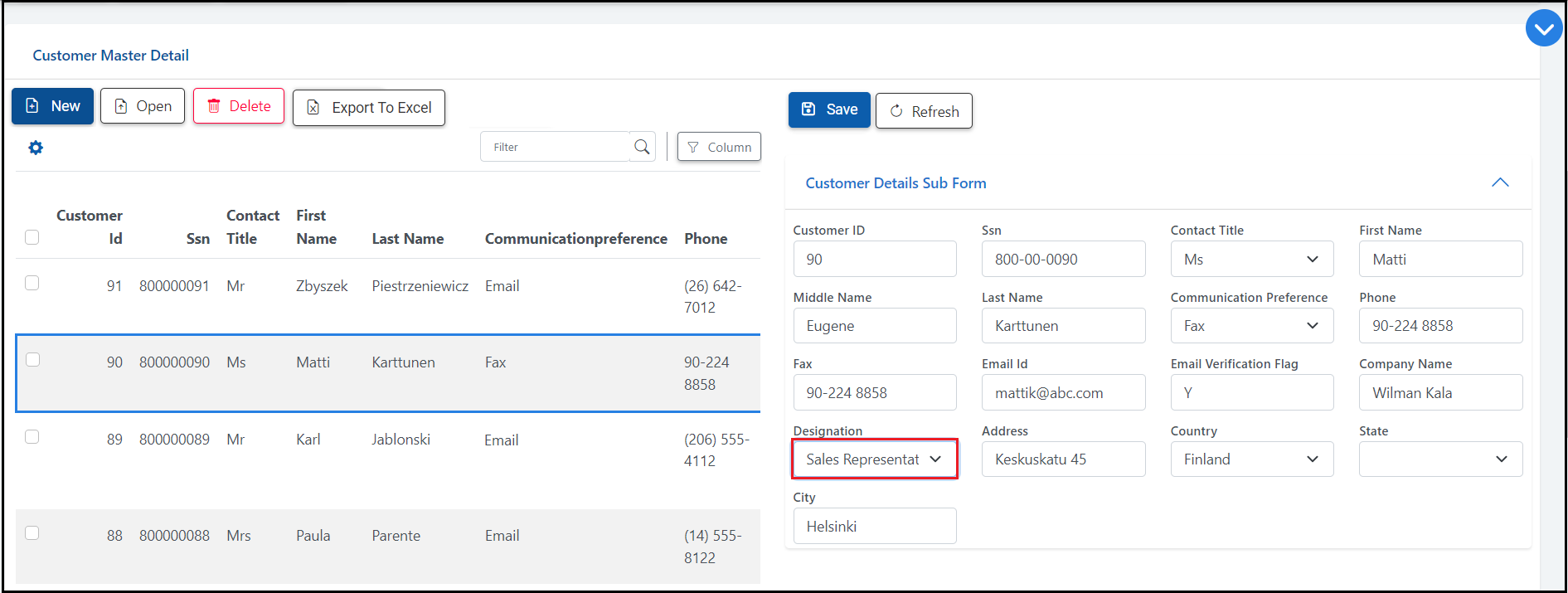
Task: Delete the selected record via trash button
Action: [x=239, y=106]
